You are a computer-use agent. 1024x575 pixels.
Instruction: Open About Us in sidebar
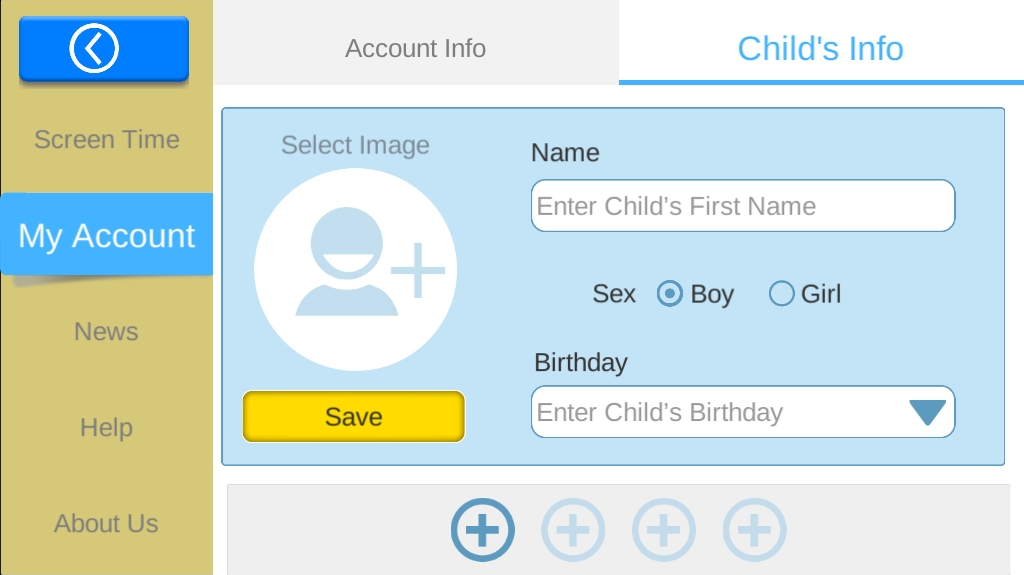(x=106, y=523)
